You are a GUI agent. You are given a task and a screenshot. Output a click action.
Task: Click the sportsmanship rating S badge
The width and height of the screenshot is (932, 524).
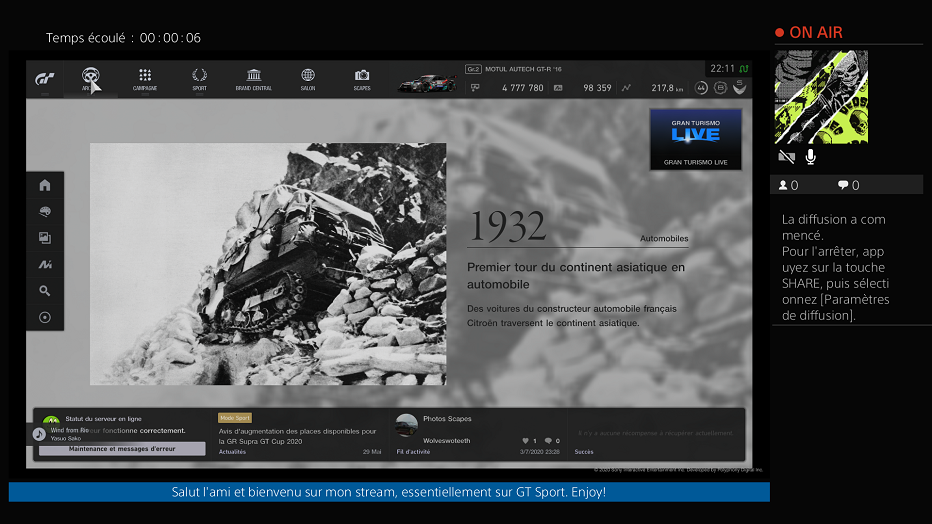tap(739, 87)
